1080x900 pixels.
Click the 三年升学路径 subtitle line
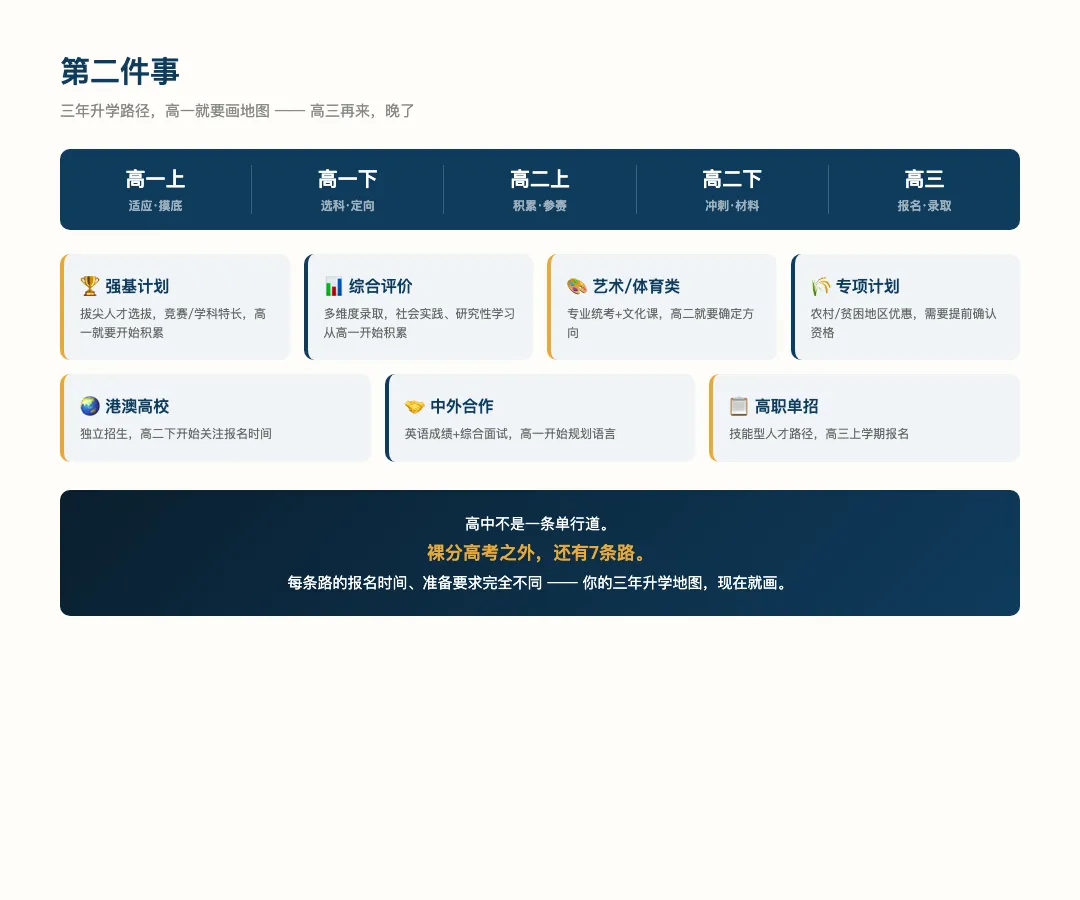pyautogui.click(x=238, y=111)
